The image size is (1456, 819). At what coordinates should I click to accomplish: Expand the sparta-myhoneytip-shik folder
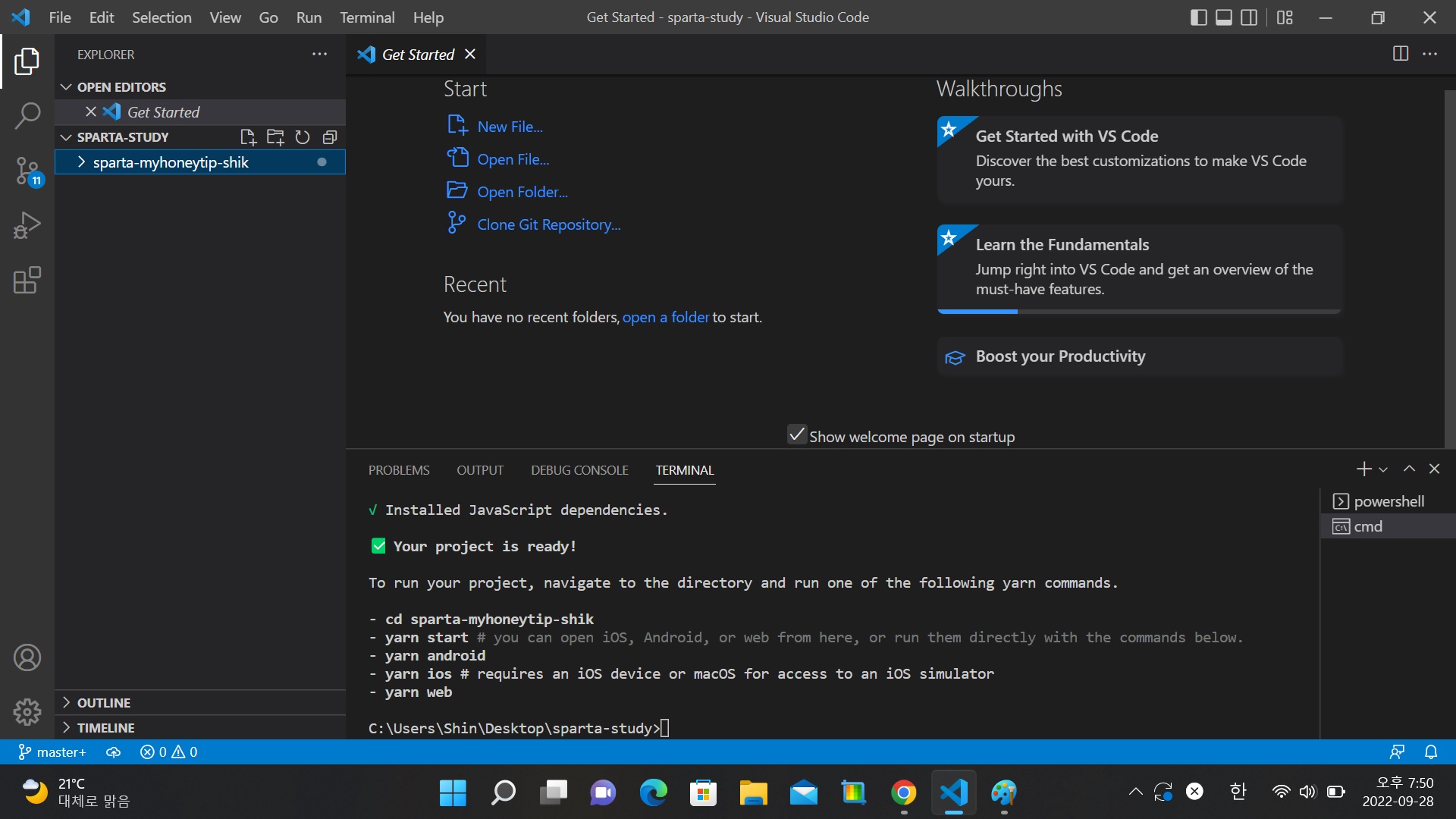click(x=200, y=162)
